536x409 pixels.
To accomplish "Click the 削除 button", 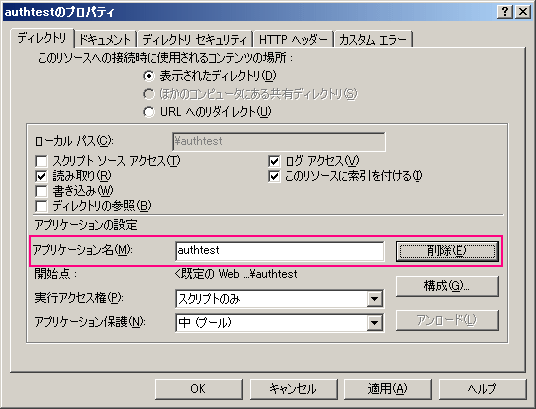I will coord(447,251).
